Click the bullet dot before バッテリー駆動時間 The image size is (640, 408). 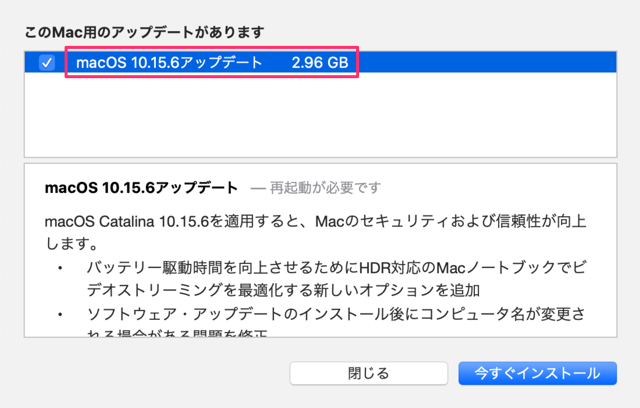tap(60, 268)
